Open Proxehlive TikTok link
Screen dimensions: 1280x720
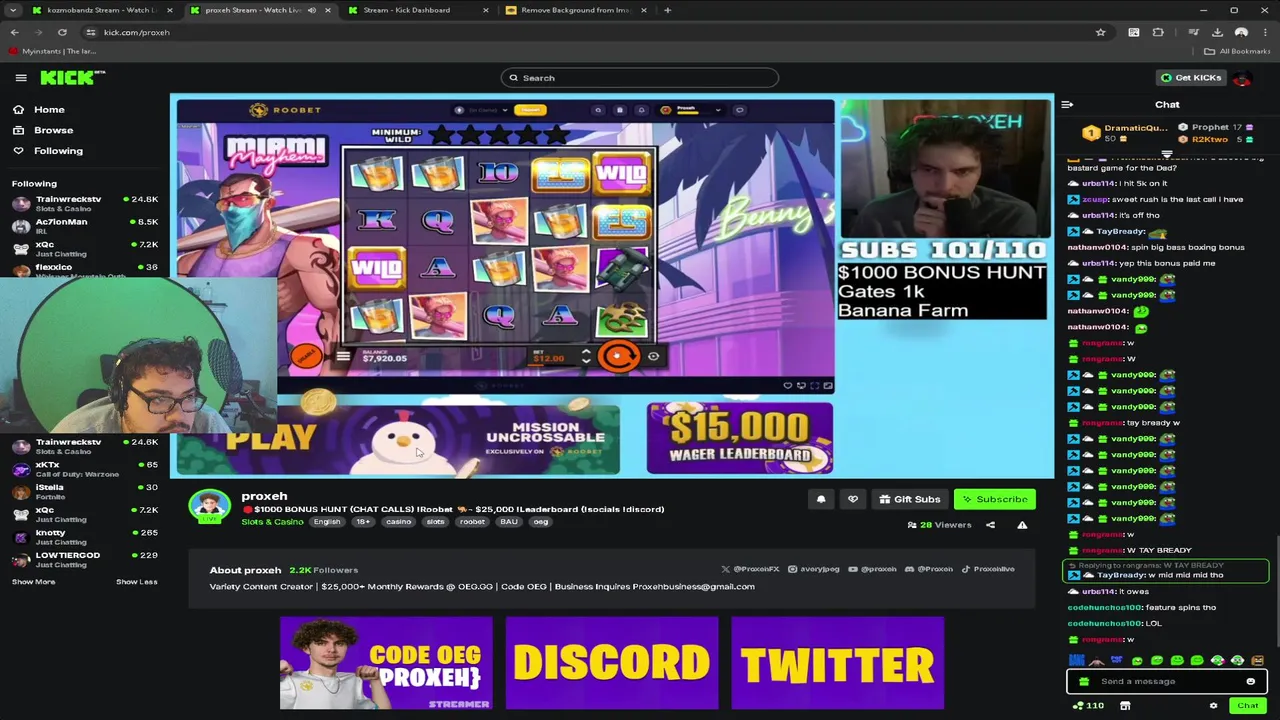click(x=988, y=569)
